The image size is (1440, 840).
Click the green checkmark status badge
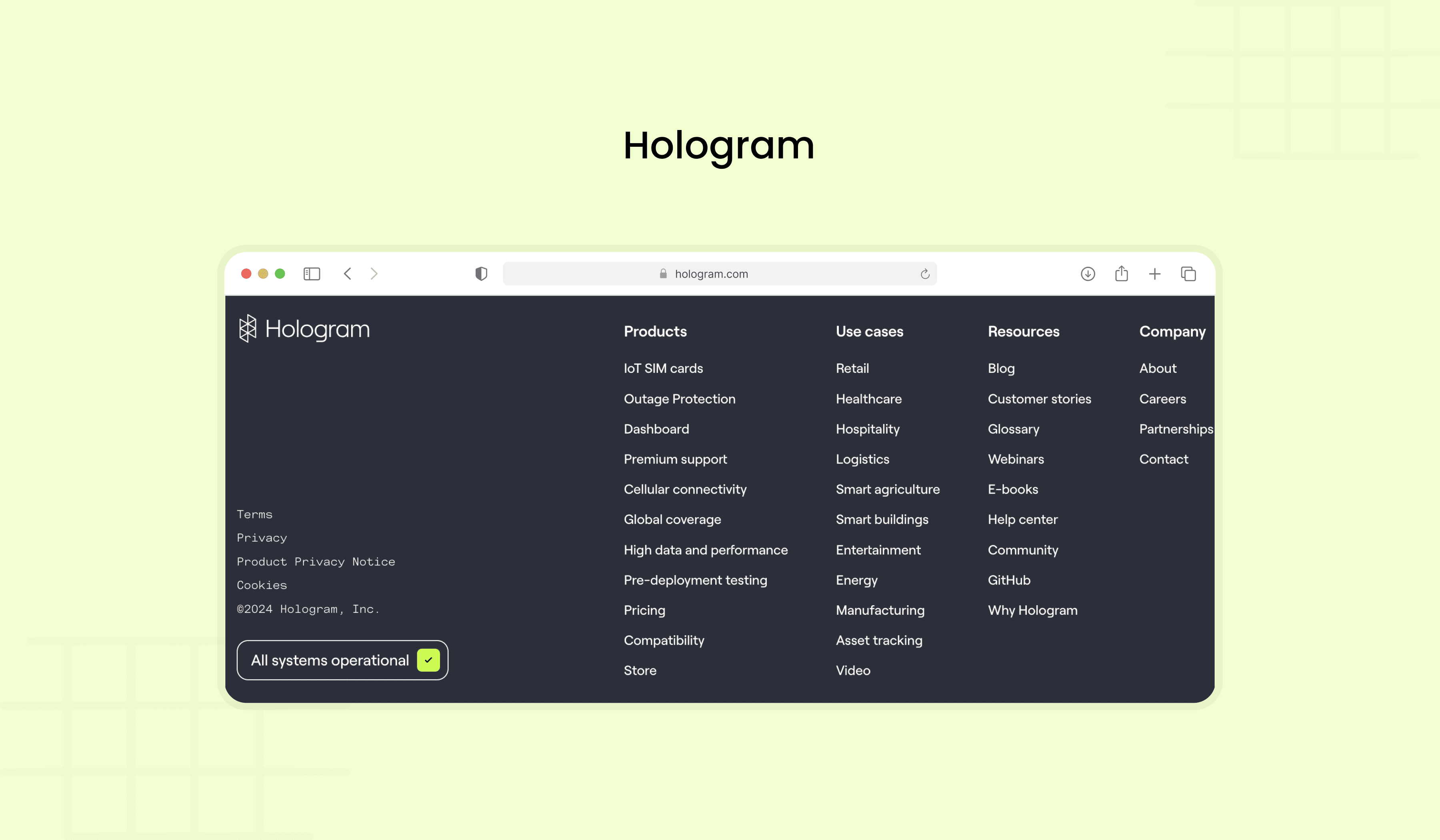428,660
